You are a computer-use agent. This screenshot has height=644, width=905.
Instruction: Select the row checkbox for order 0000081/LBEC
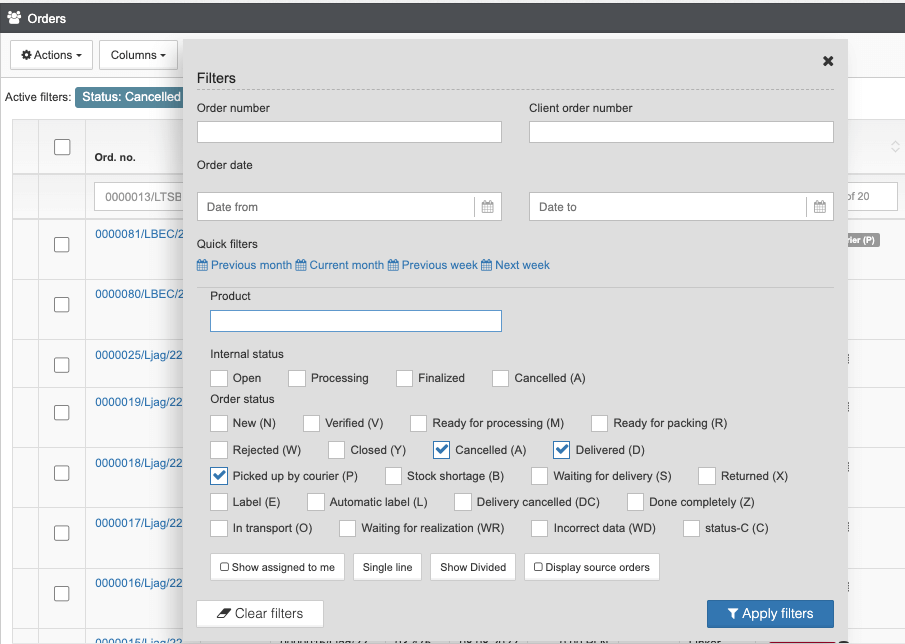pyautogui.click(x=62, y=245)
